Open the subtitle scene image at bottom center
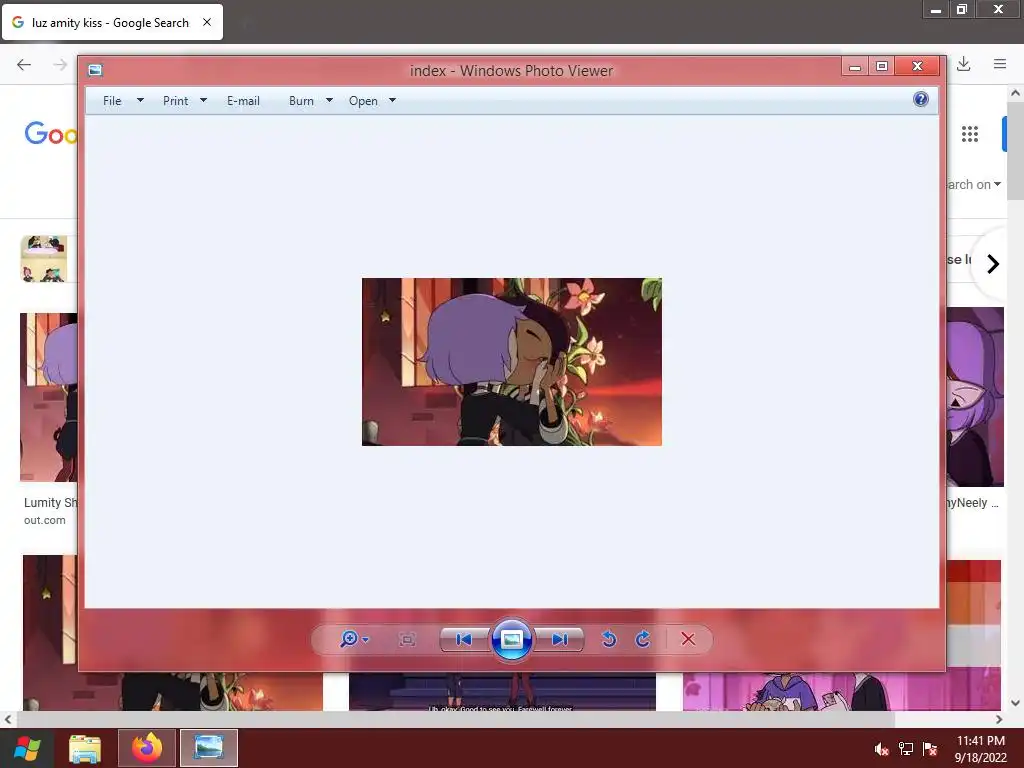1024x768 pixels. [x=502, y=692]
